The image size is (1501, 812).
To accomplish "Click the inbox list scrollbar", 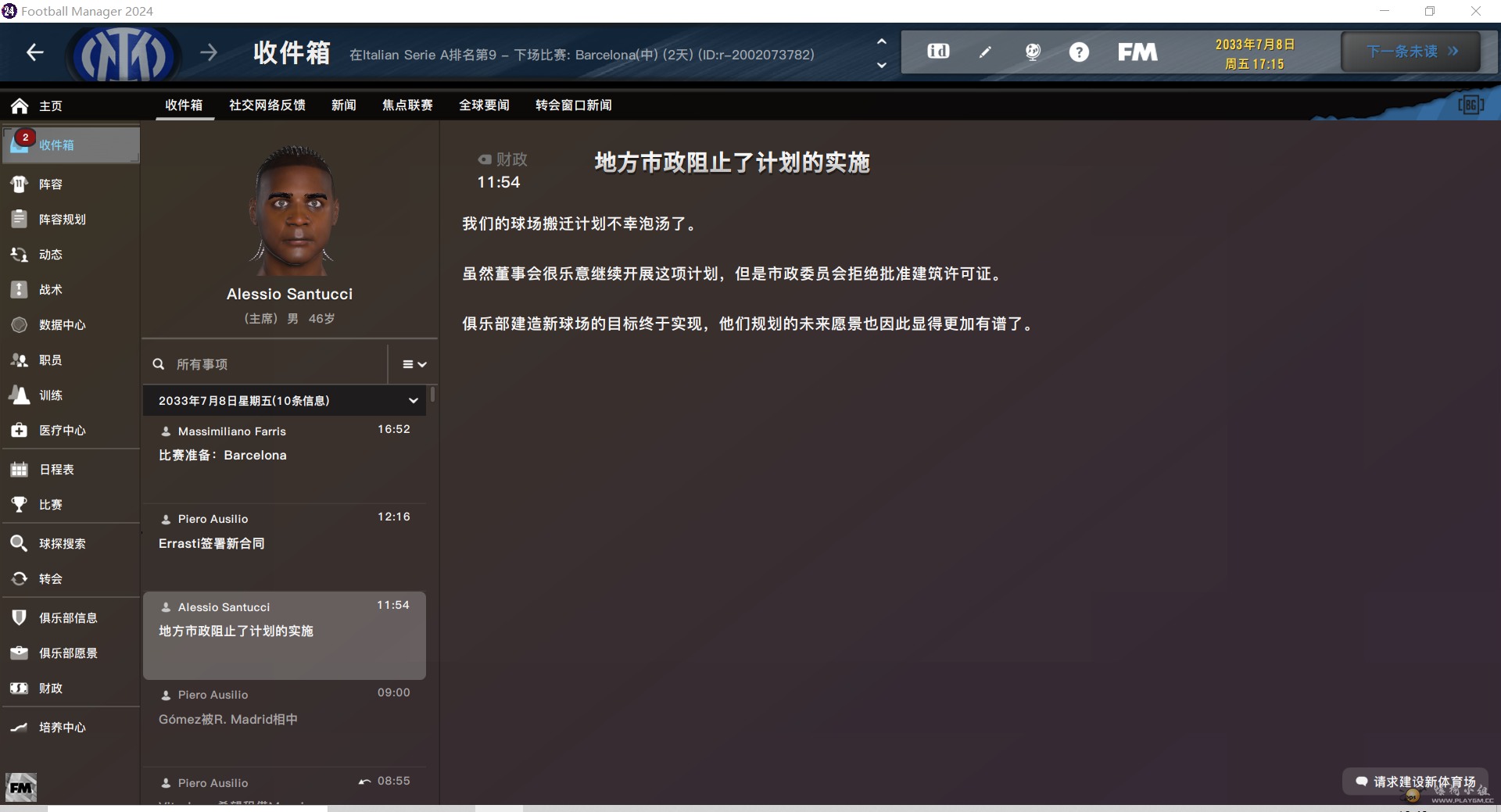I will click(x=432, y=395).
